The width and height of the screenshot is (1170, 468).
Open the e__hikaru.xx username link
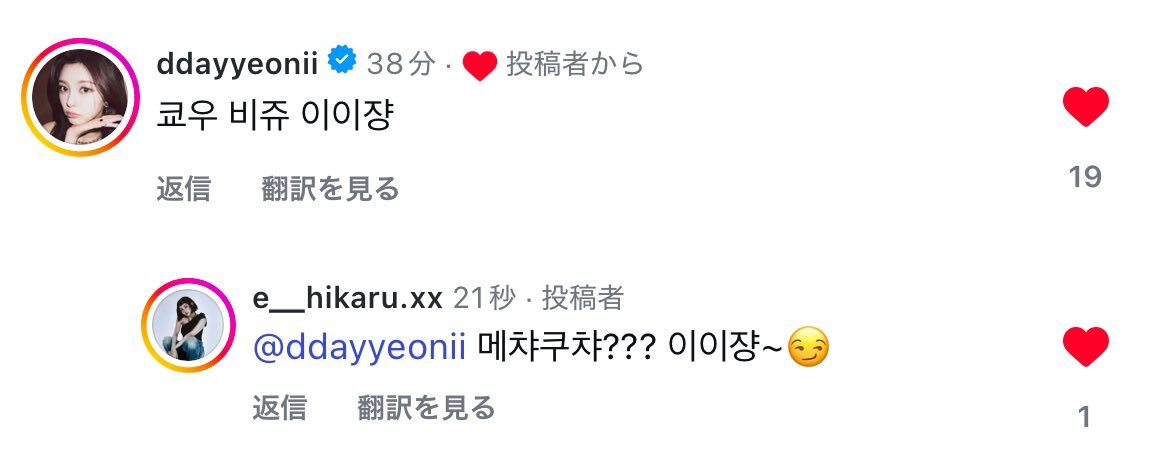[348, 299]
